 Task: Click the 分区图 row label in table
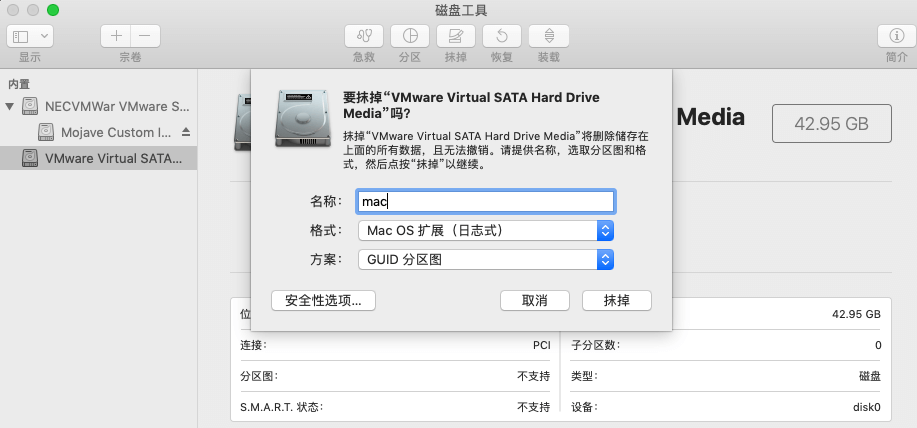259,376
